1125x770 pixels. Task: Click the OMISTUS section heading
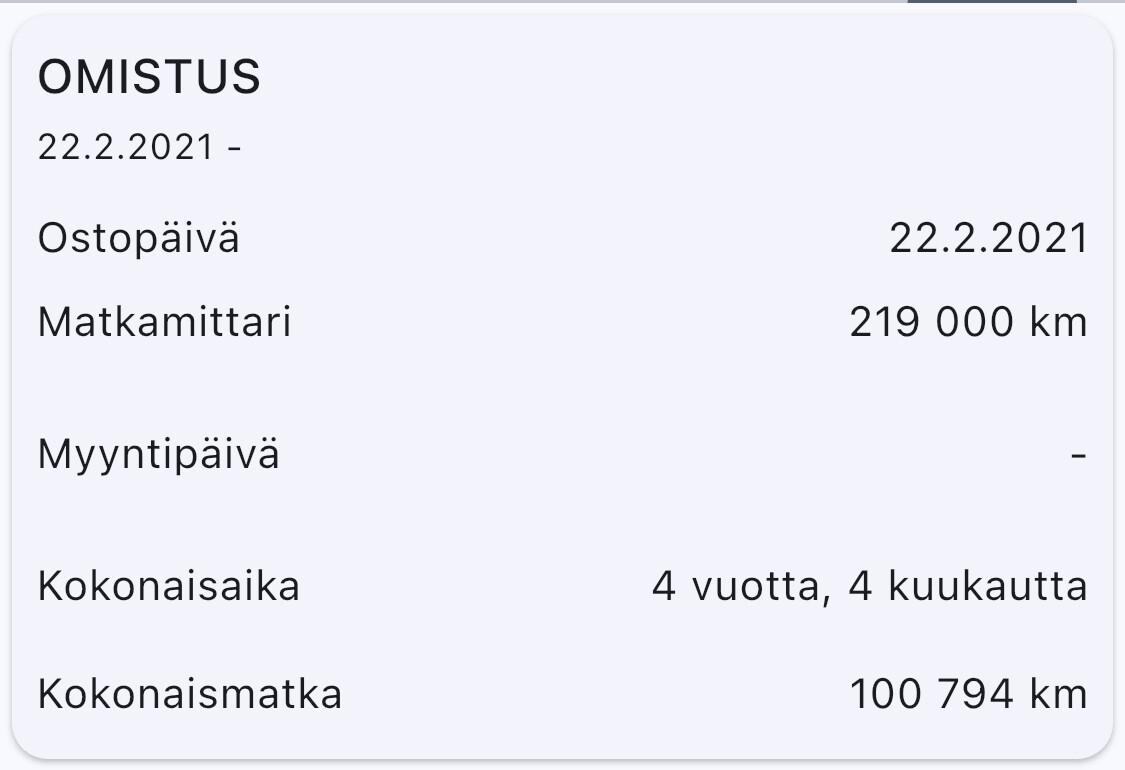[149, 77]
